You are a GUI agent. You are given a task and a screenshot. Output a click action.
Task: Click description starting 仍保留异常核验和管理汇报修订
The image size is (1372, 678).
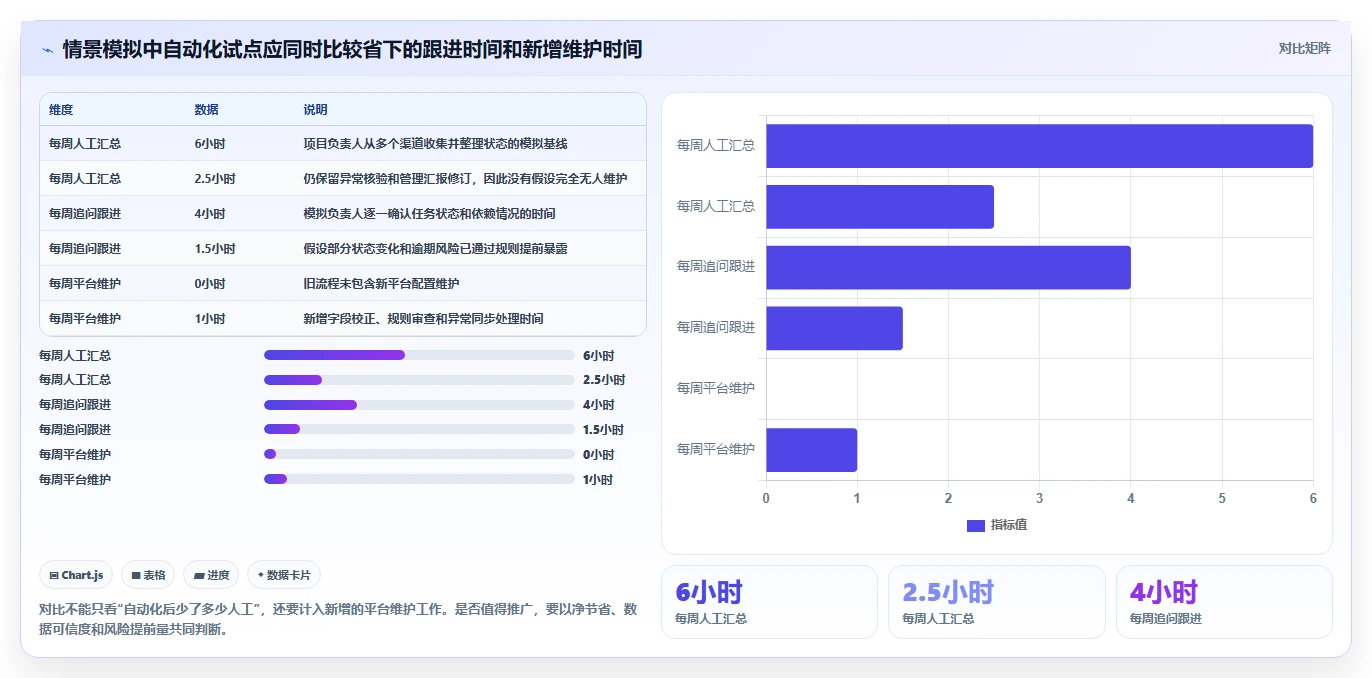(x=466, y=179)
